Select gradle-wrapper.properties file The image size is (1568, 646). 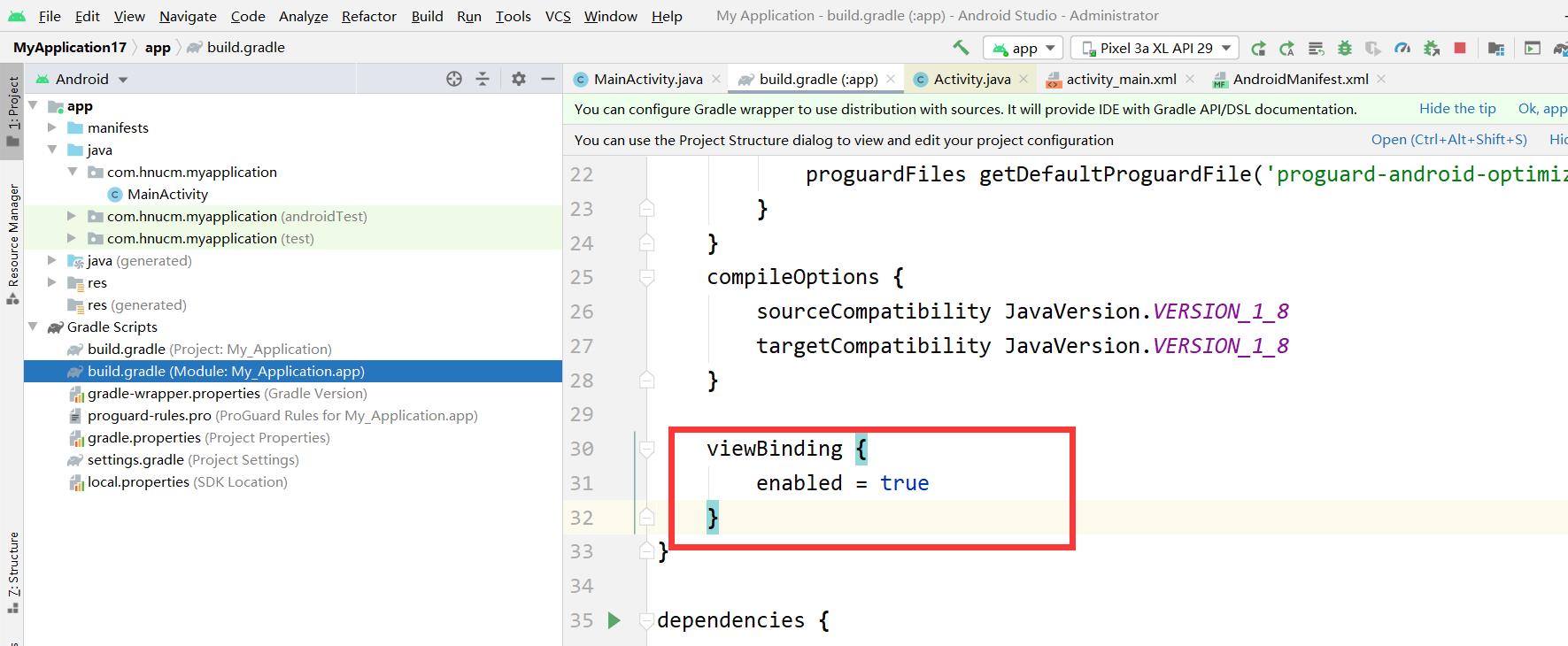[293, 393]
